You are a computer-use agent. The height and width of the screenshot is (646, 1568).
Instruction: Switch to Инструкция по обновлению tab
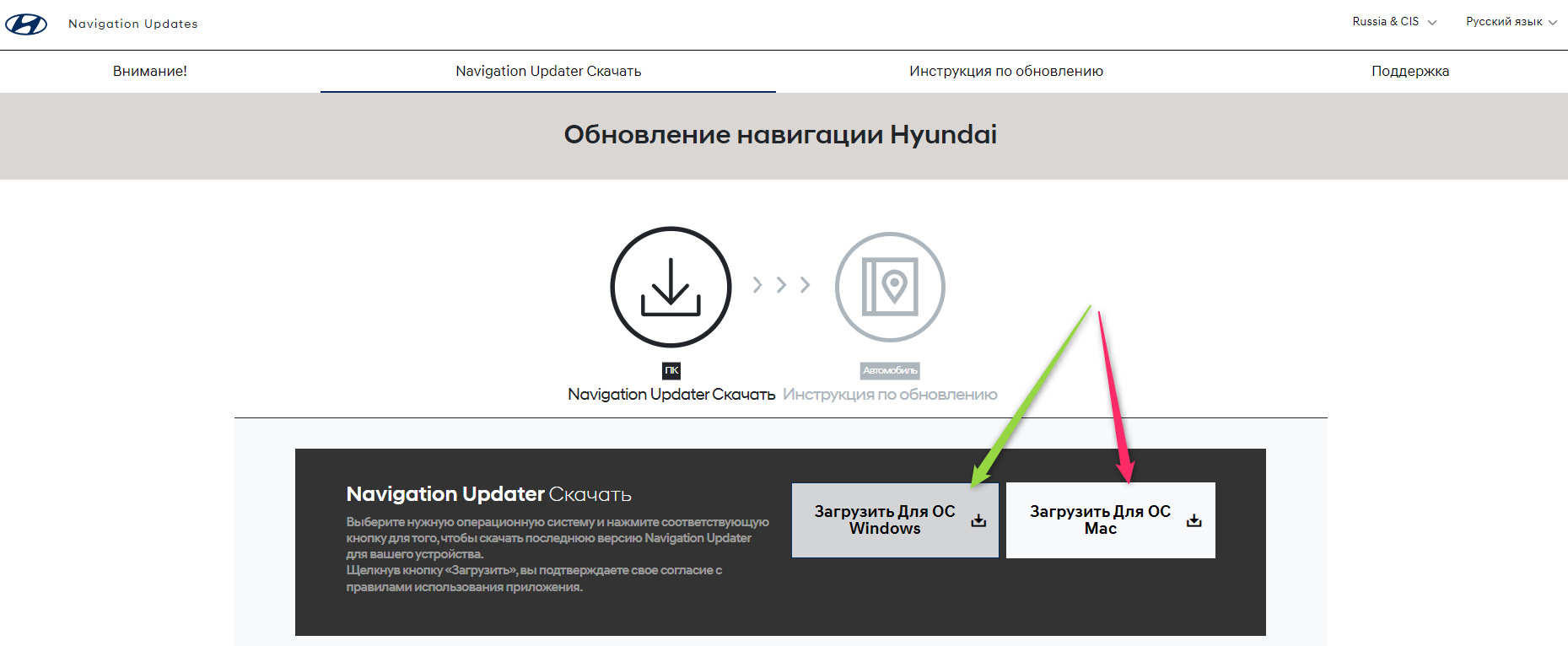pyautogui.click(x=1006, y=72)
